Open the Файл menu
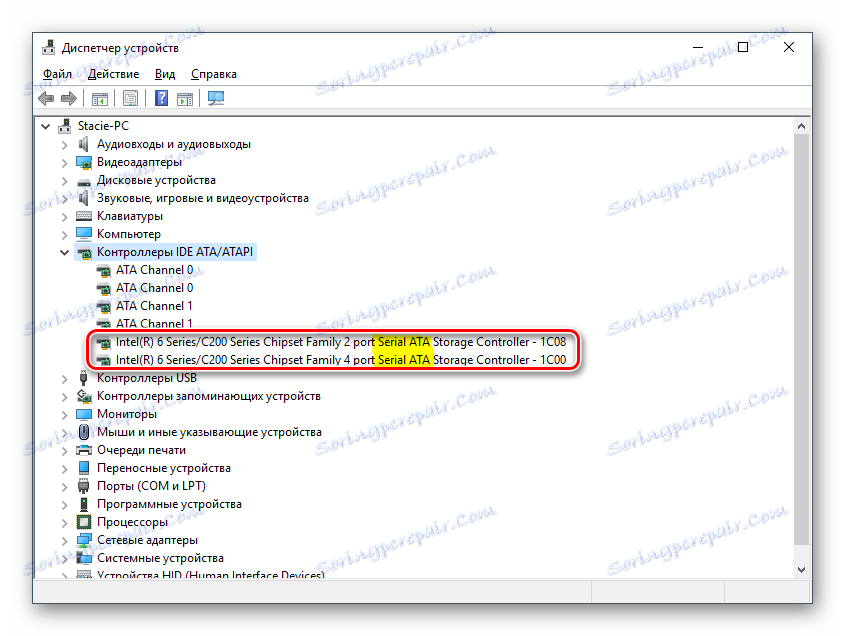The height and width of the screenshot is (636, 845). 57,74
